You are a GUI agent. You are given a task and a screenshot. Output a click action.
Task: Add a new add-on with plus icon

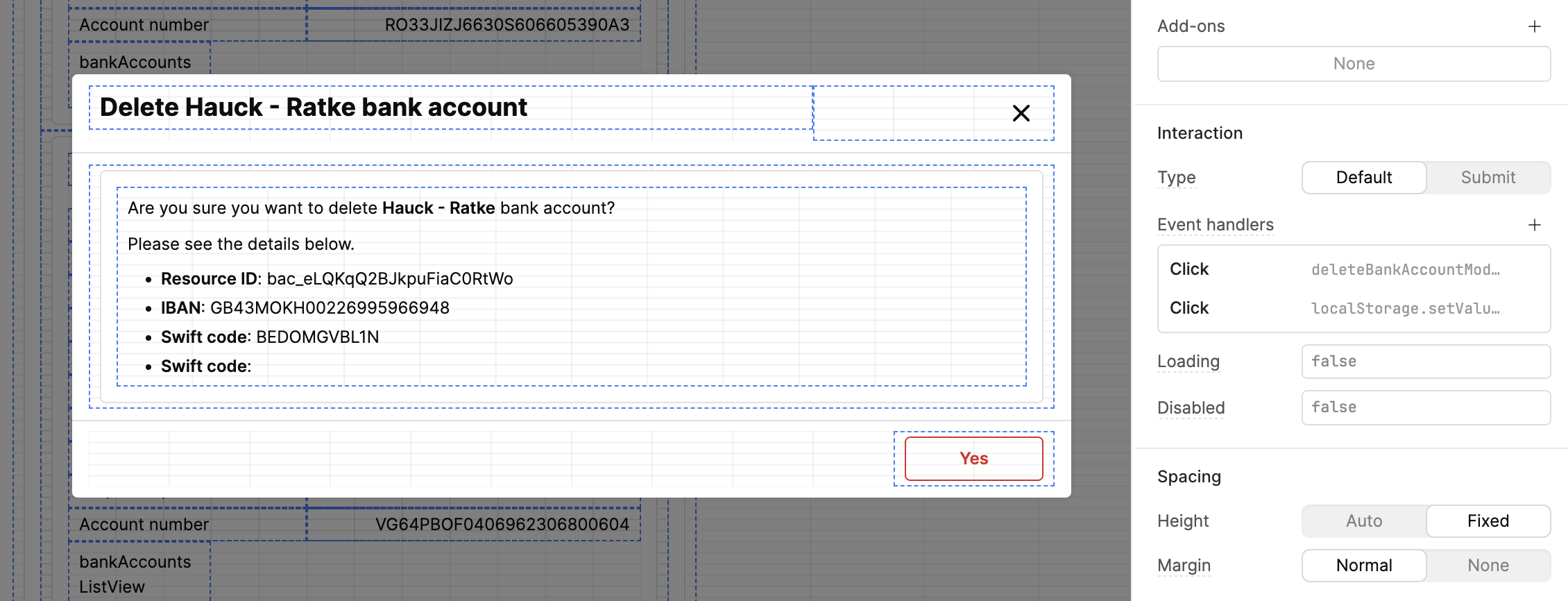pyautogui.click(x=1534, y=26)
